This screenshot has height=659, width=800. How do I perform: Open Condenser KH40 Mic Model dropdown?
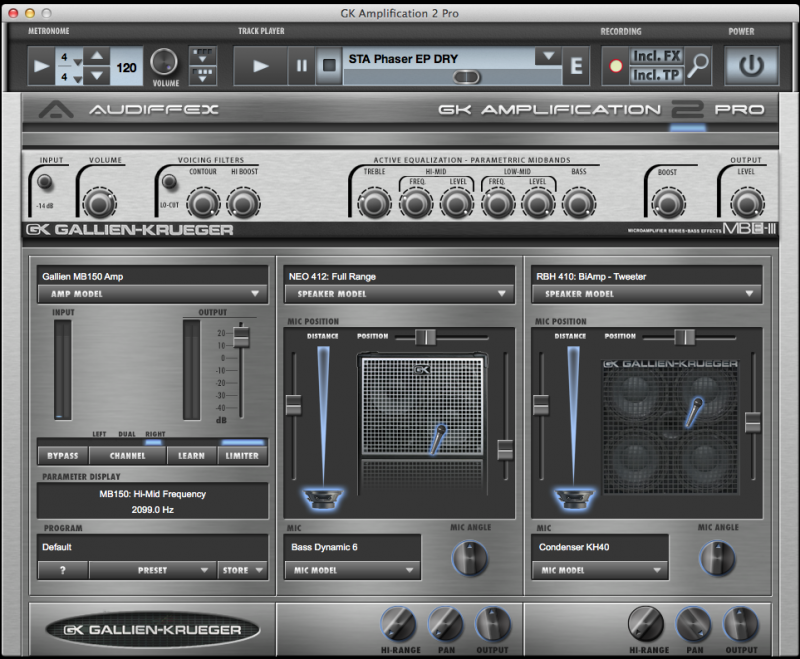(x=600, y=570)
